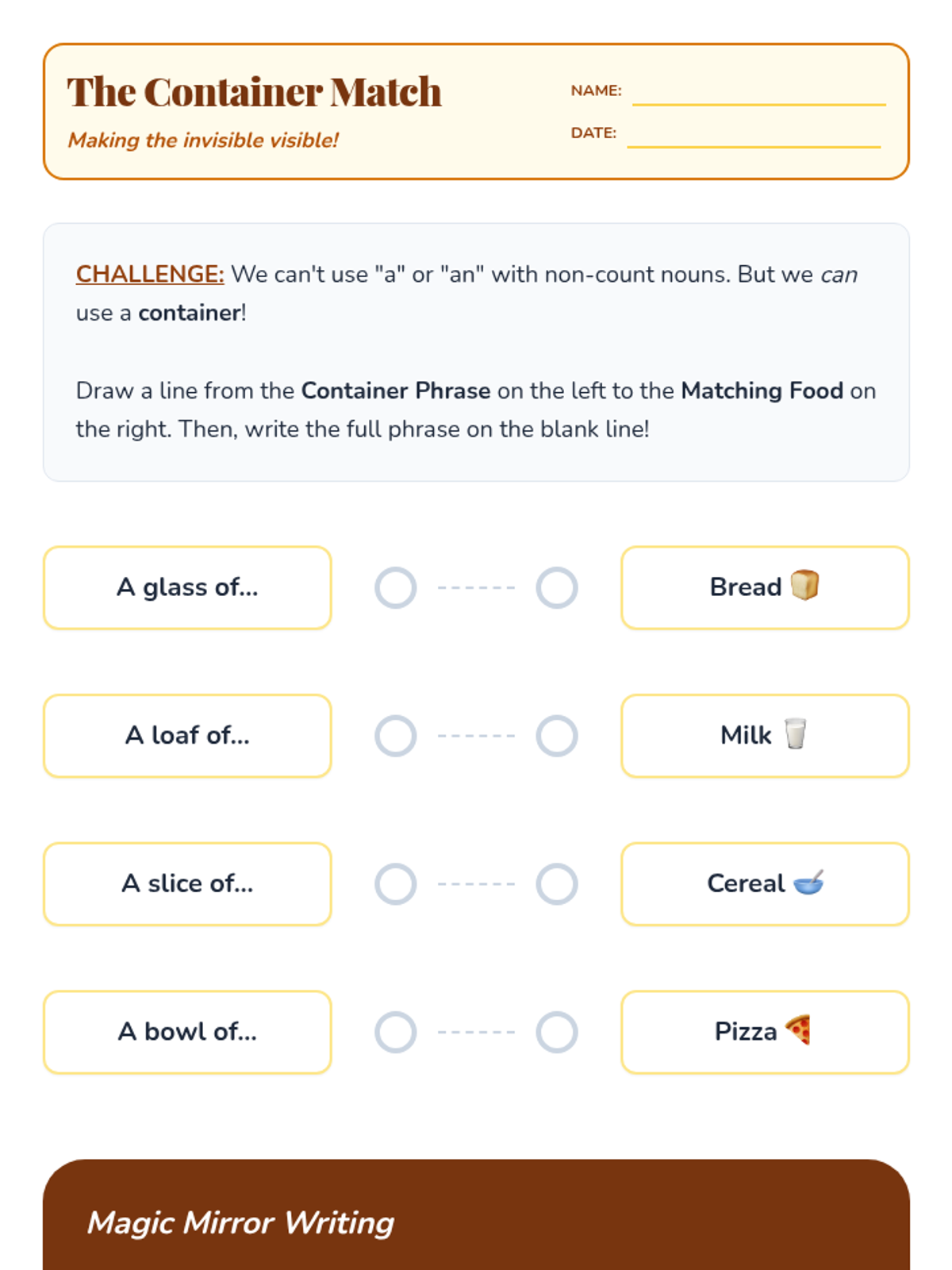Viewport: 952px width, 1270px height.
Task: Select the connector circle beside Milk
Action: 557,736
